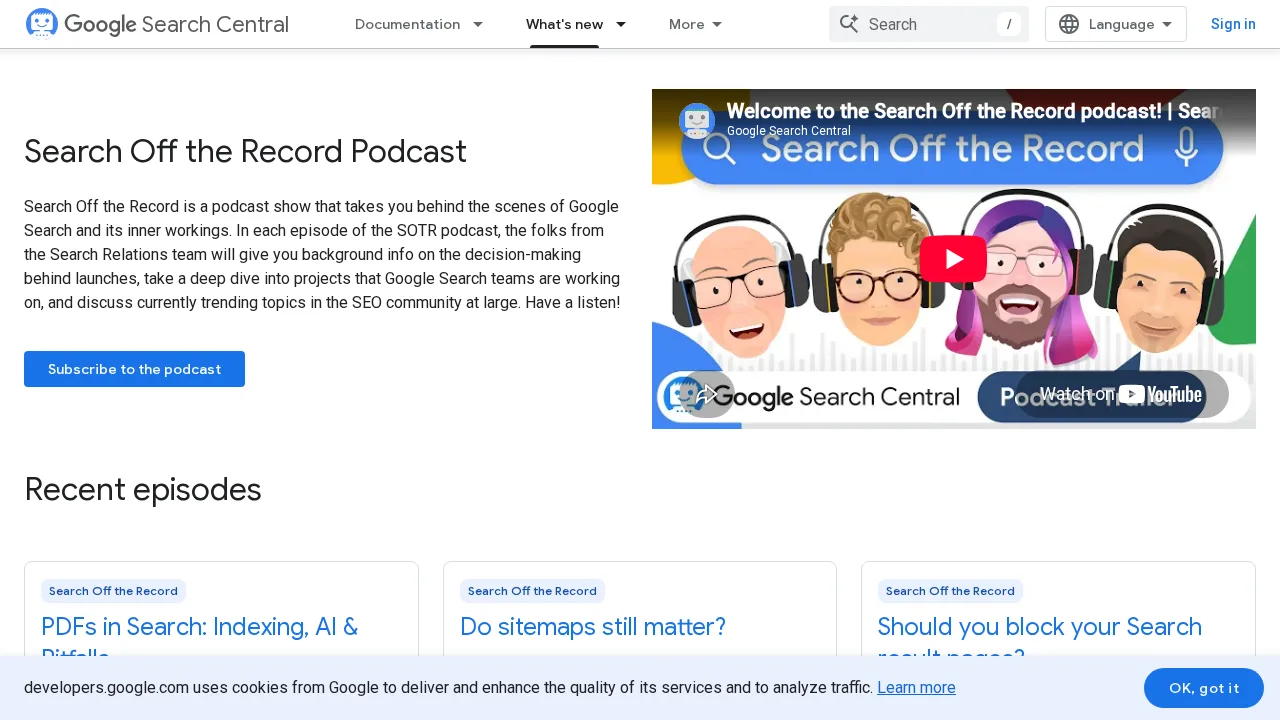
Task: Accept cookies with OK, got it
Action: [x=1204, y=688]
